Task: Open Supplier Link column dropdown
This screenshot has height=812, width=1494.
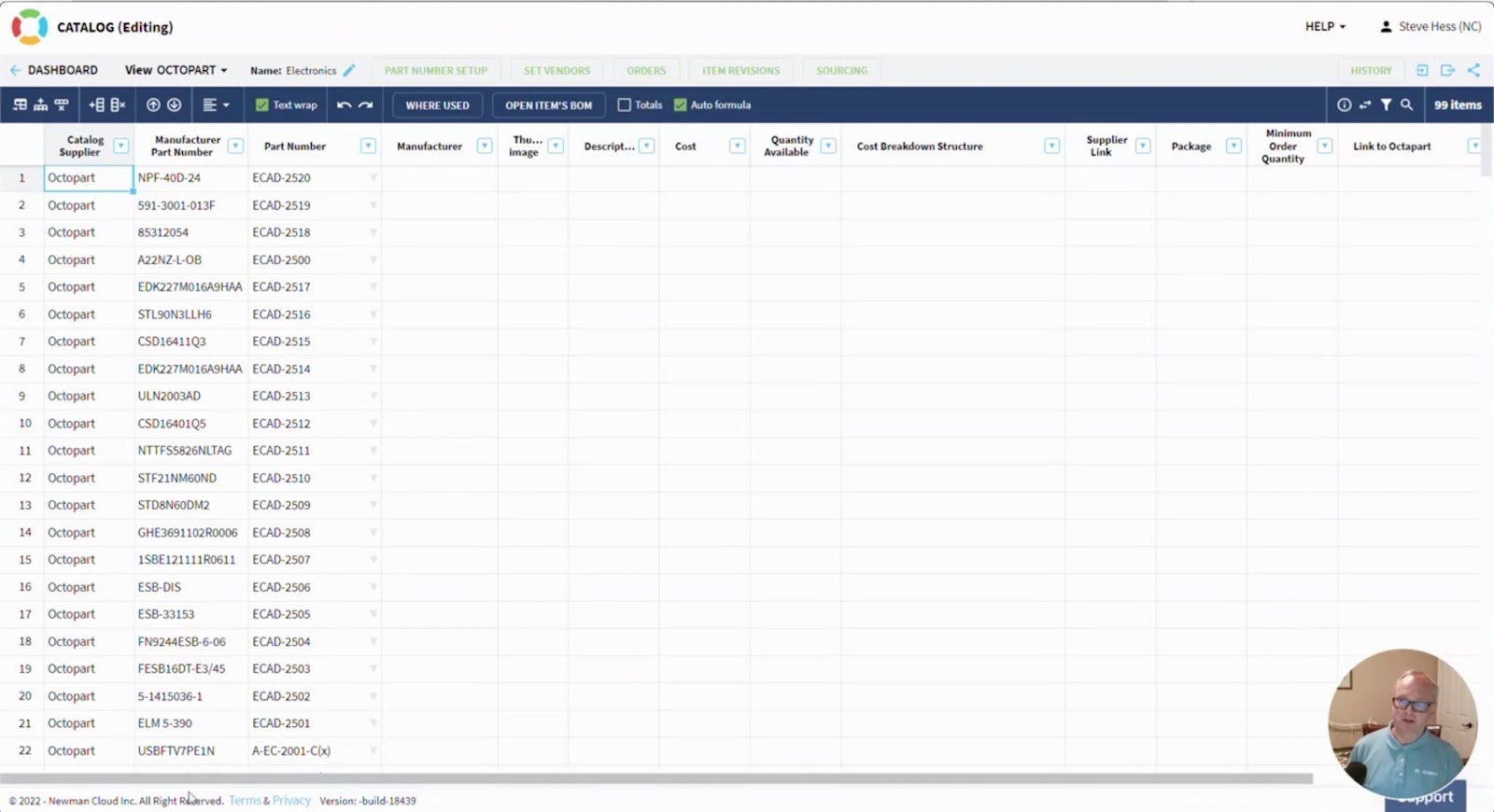Action: [x=1142, y=147]
